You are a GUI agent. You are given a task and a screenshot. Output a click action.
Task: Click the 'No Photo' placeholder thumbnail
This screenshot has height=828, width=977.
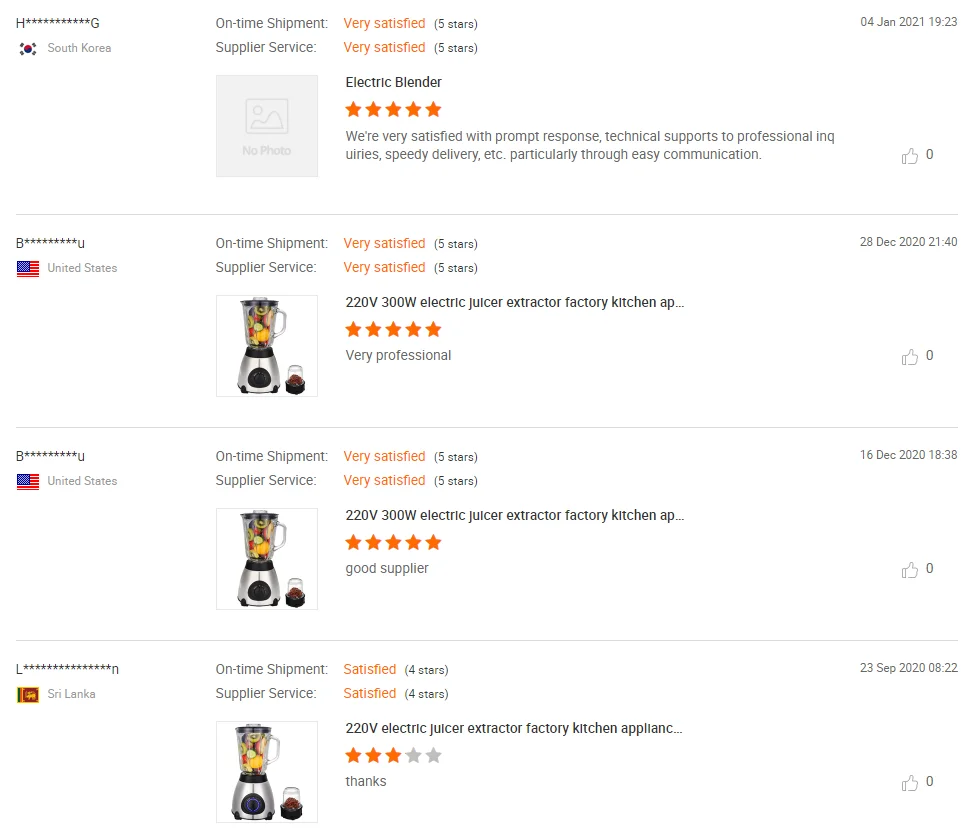[x=267, y=126]
